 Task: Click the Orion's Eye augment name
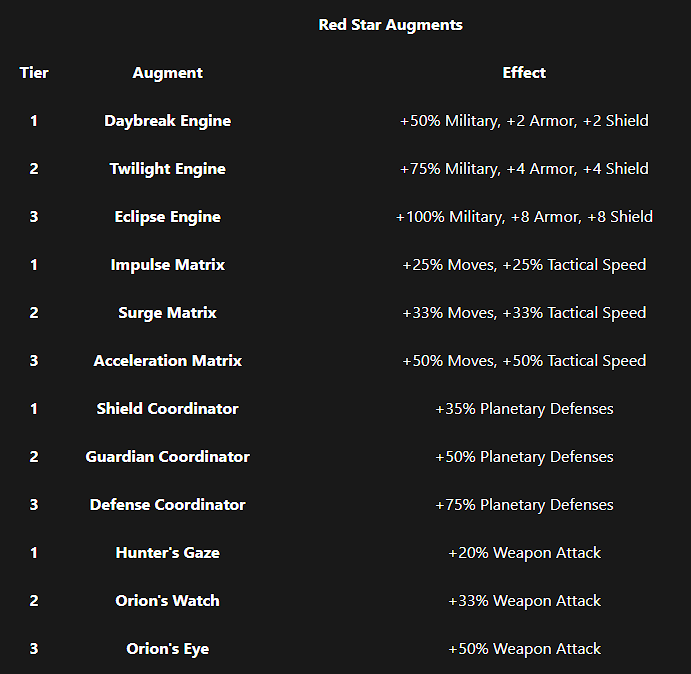pyautogui.click(x=167, y=648)
